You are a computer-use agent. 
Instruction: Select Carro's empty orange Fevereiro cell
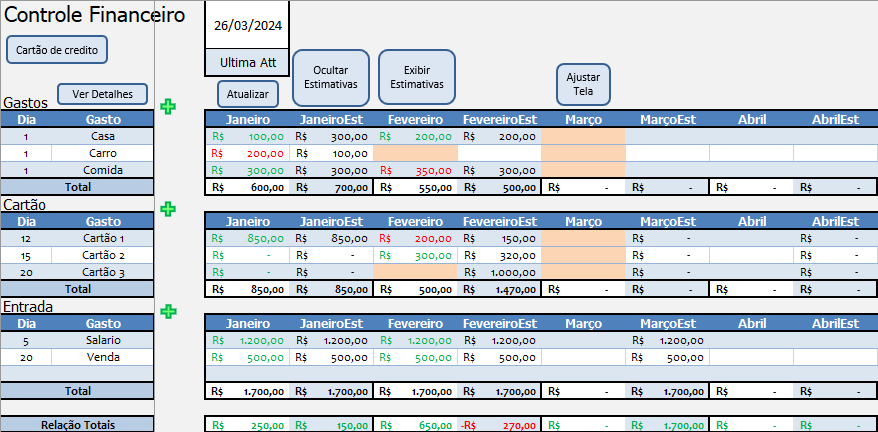point(415,153)
